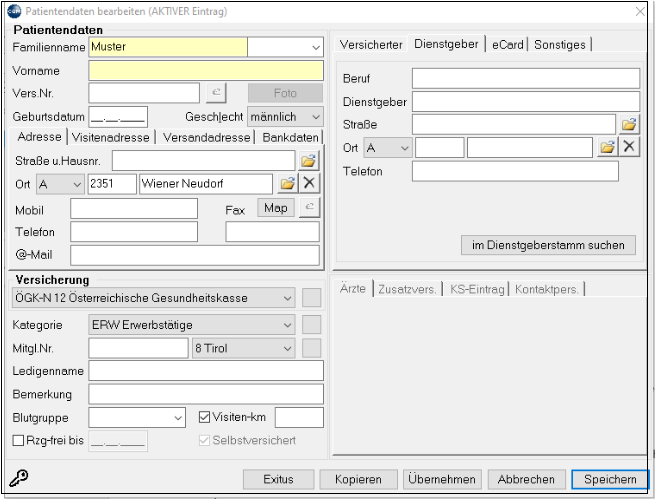
Task: Enable the Rzg-frei bis checkbox
Action: 18,440
